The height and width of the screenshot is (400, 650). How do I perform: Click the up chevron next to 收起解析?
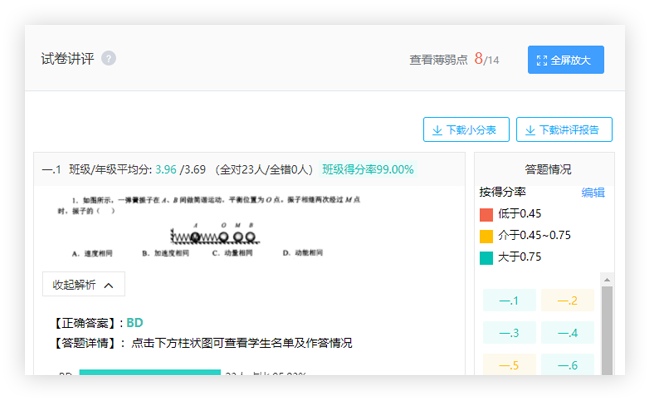tap(109, 285)
